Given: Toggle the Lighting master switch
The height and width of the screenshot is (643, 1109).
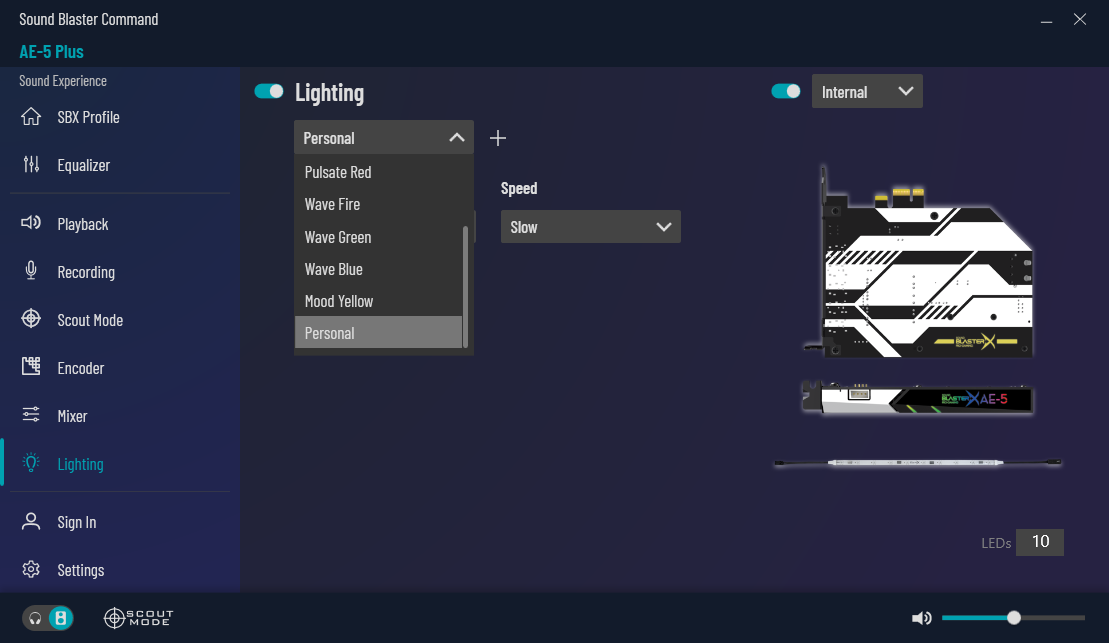Looking at the screenshot, I should point(269,91).
